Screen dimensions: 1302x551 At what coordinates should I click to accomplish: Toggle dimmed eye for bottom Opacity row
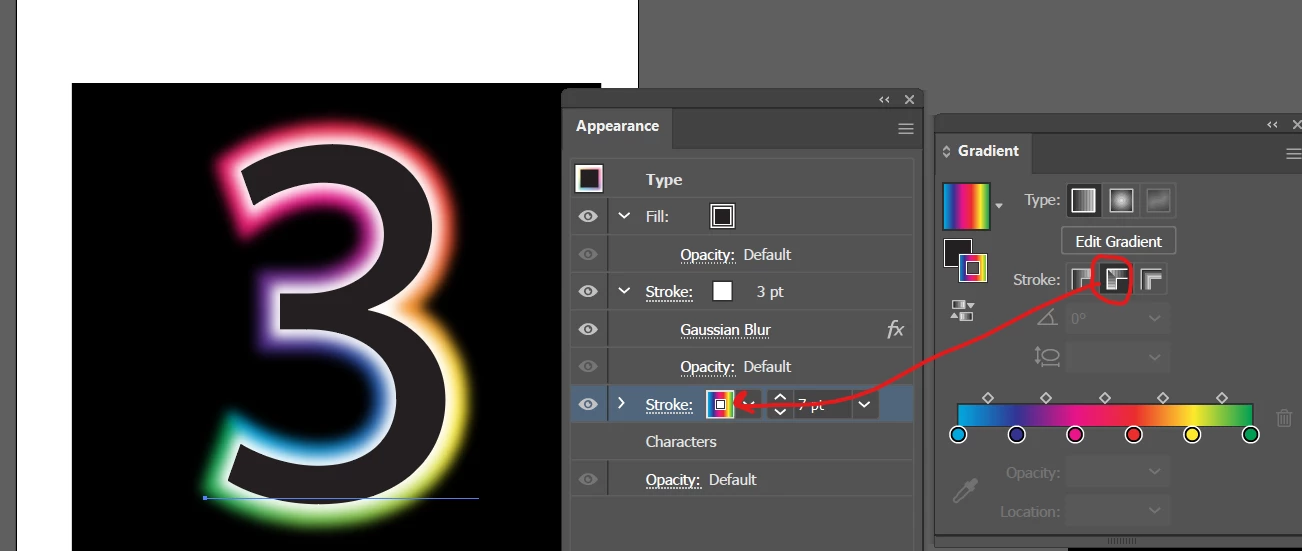coord(589,479)
